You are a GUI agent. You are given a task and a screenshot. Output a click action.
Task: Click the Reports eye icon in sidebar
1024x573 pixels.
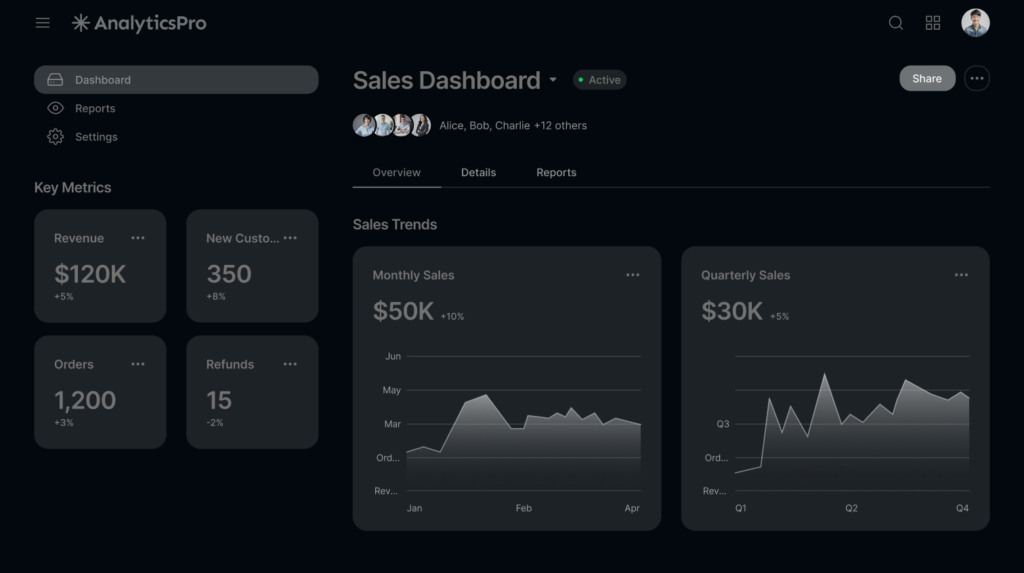(55, 108)
